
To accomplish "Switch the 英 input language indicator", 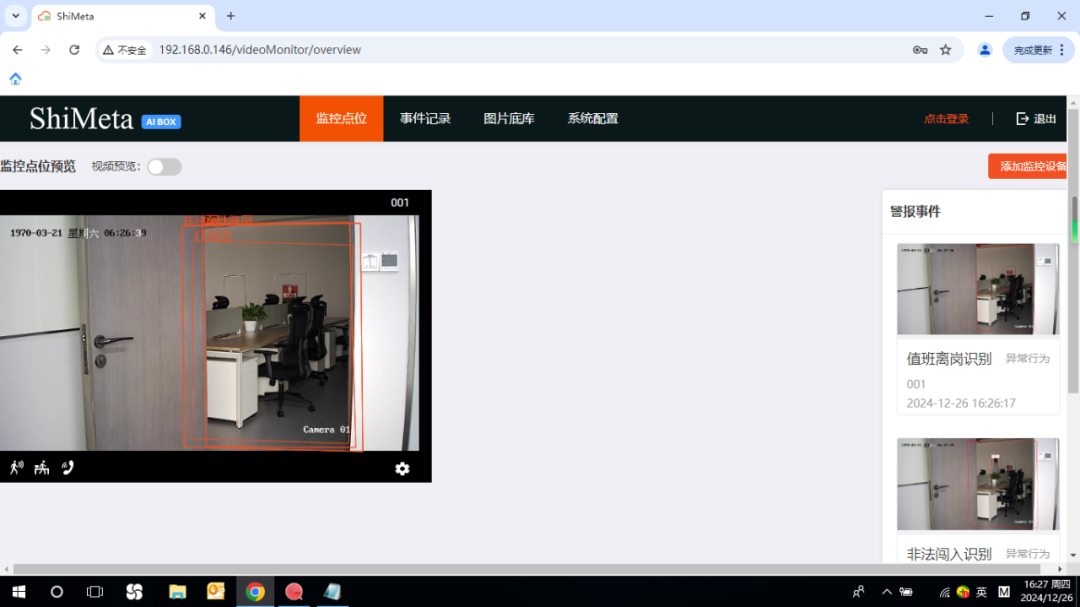I will (982, 592).
